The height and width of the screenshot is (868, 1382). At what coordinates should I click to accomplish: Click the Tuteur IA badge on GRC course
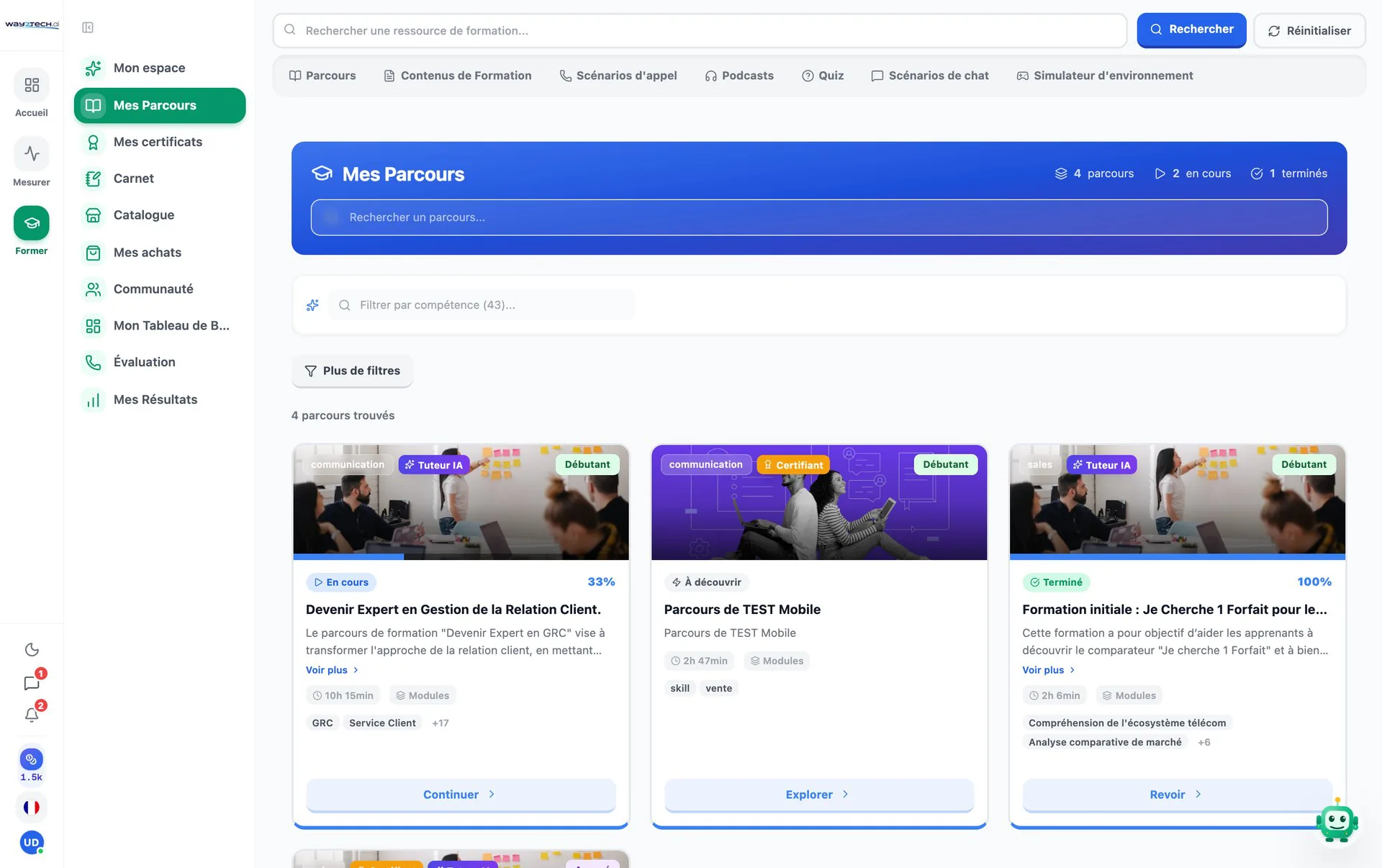coord(434,465)
